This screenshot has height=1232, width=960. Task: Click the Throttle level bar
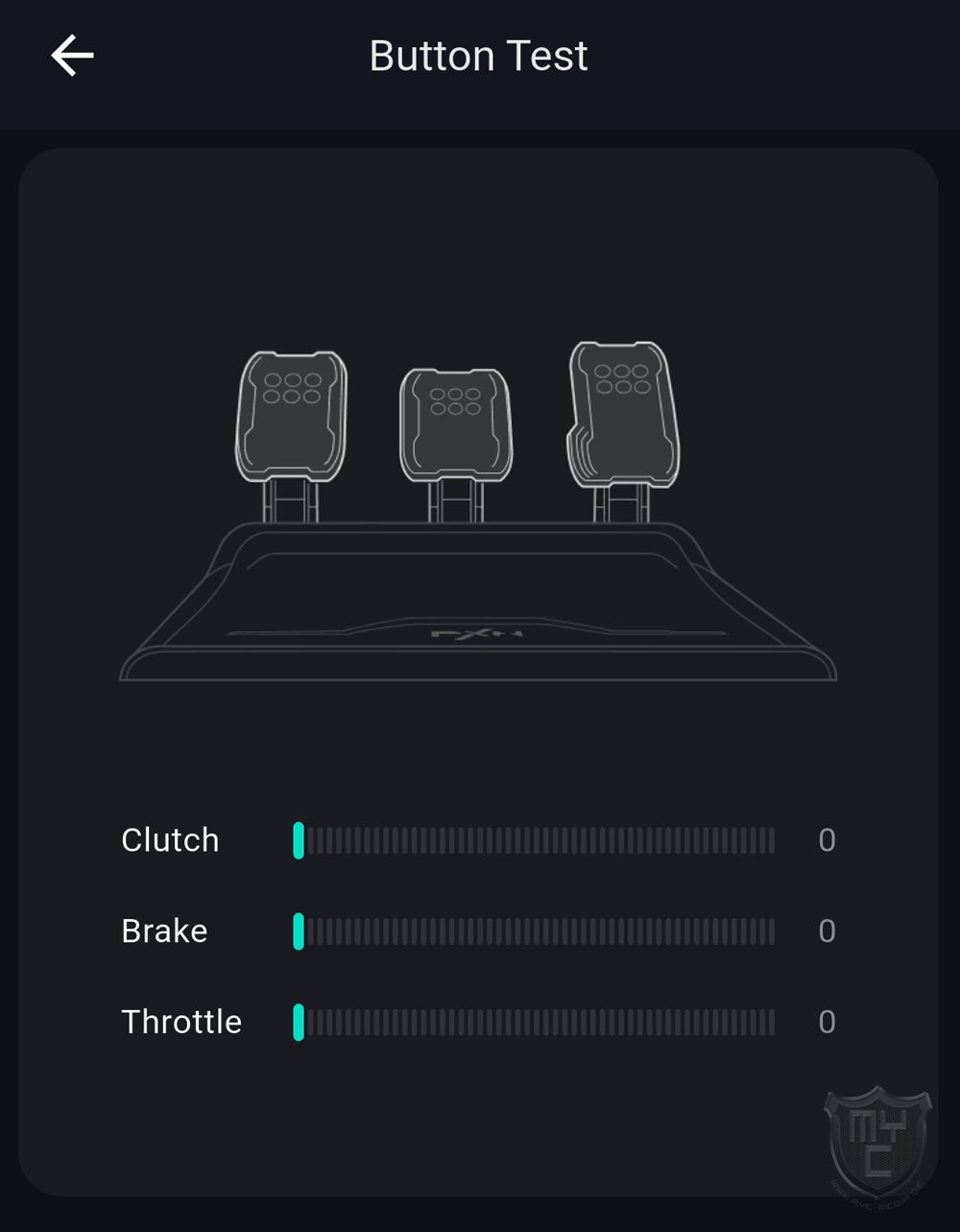(x=538, y=1023)
